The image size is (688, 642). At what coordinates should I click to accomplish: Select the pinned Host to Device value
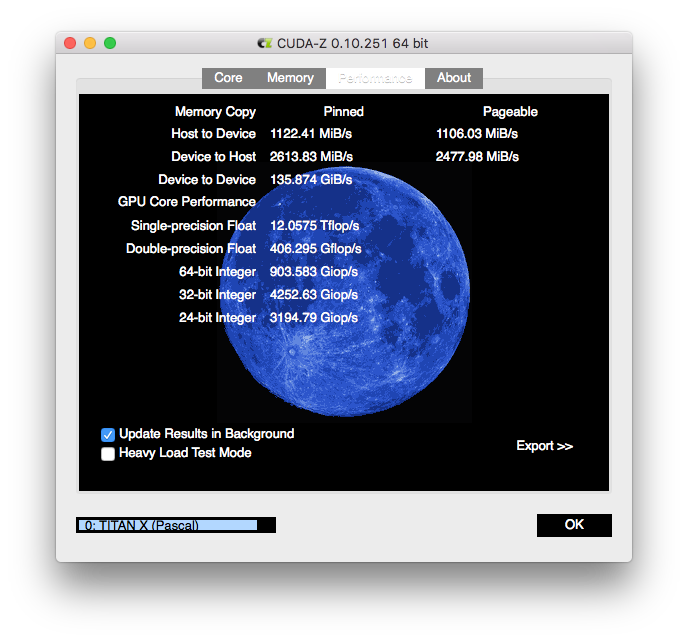(x=308, y=134)
